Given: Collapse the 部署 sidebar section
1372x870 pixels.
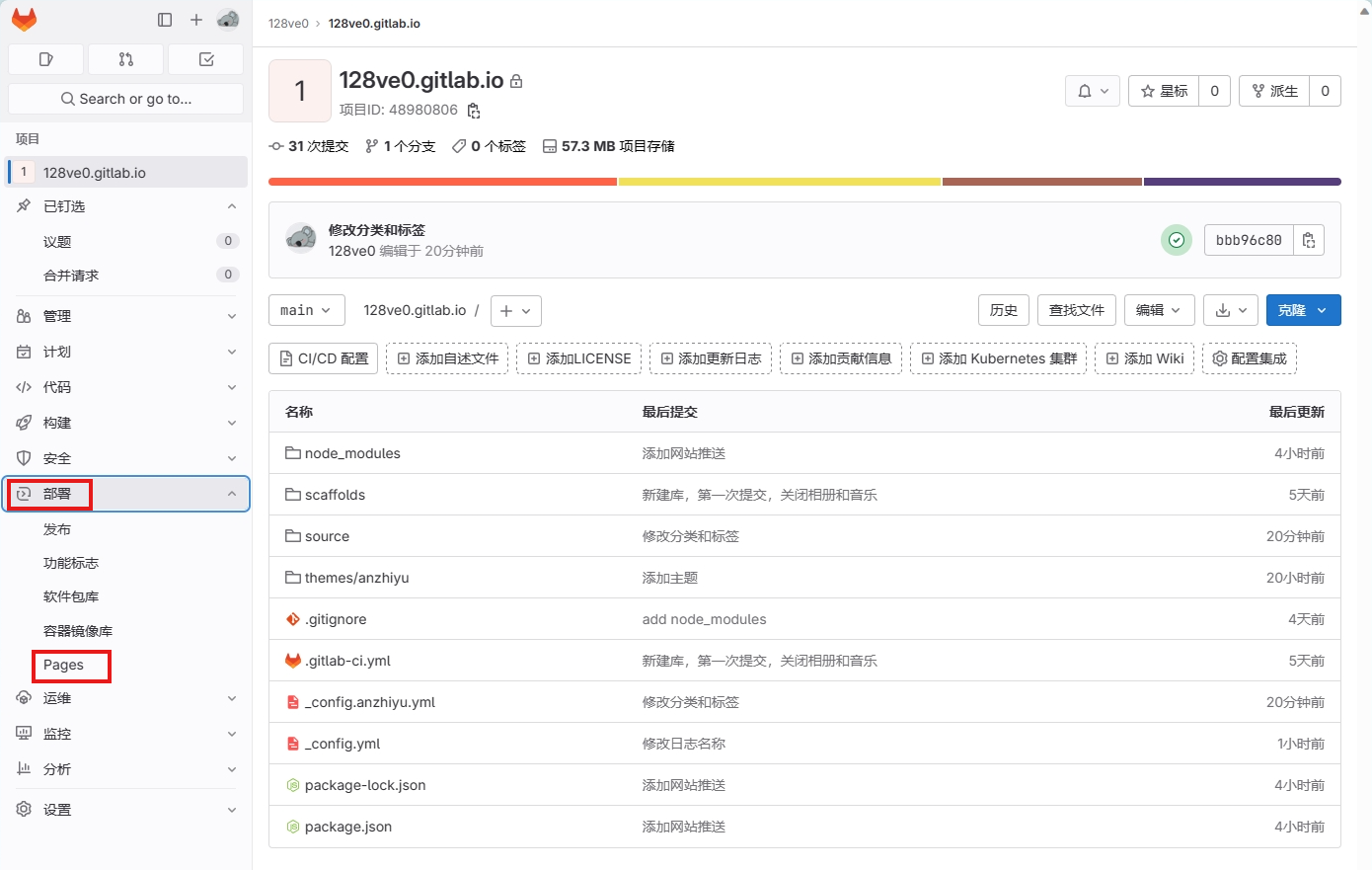Looking at the screenshot, I should click(x=126, y=494).
